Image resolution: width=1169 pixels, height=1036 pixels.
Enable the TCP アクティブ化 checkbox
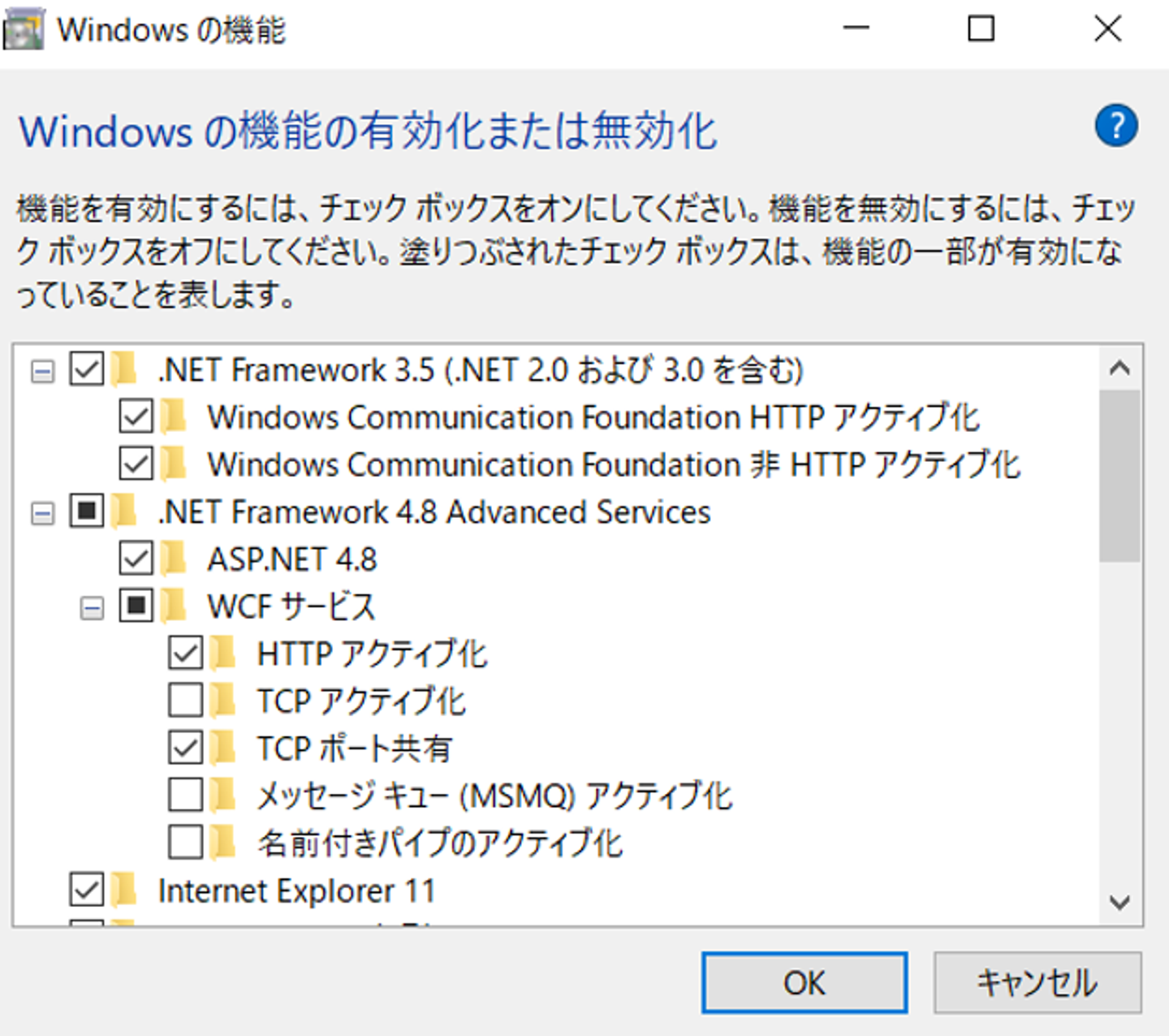[186, 701]
